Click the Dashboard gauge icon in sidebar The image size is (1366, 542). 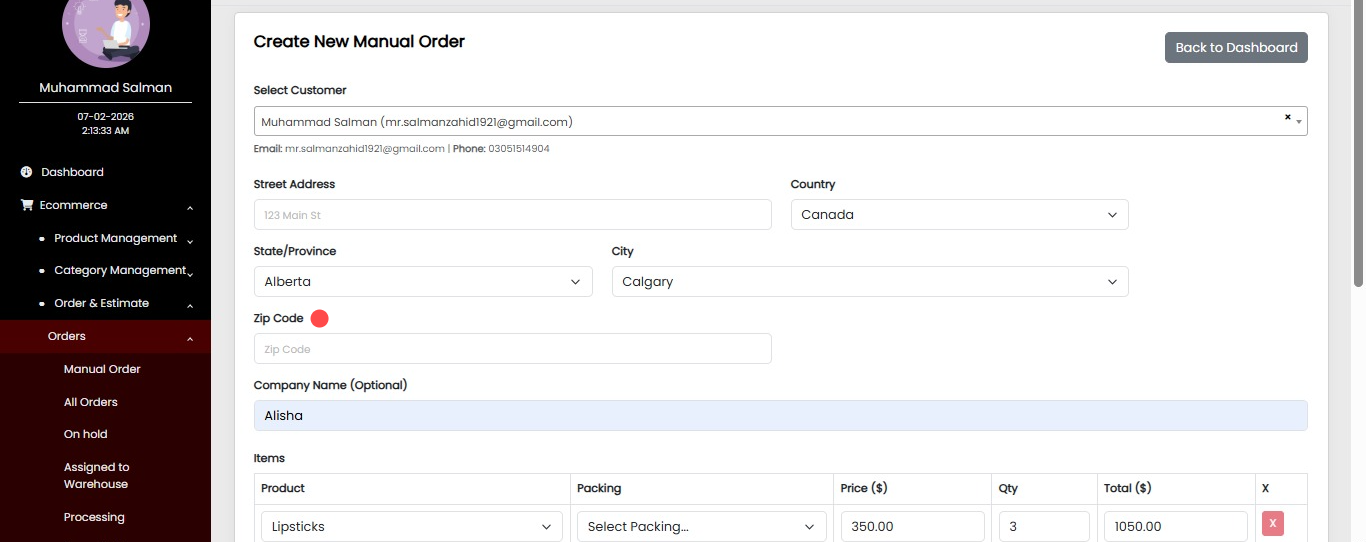pos(27,172)
